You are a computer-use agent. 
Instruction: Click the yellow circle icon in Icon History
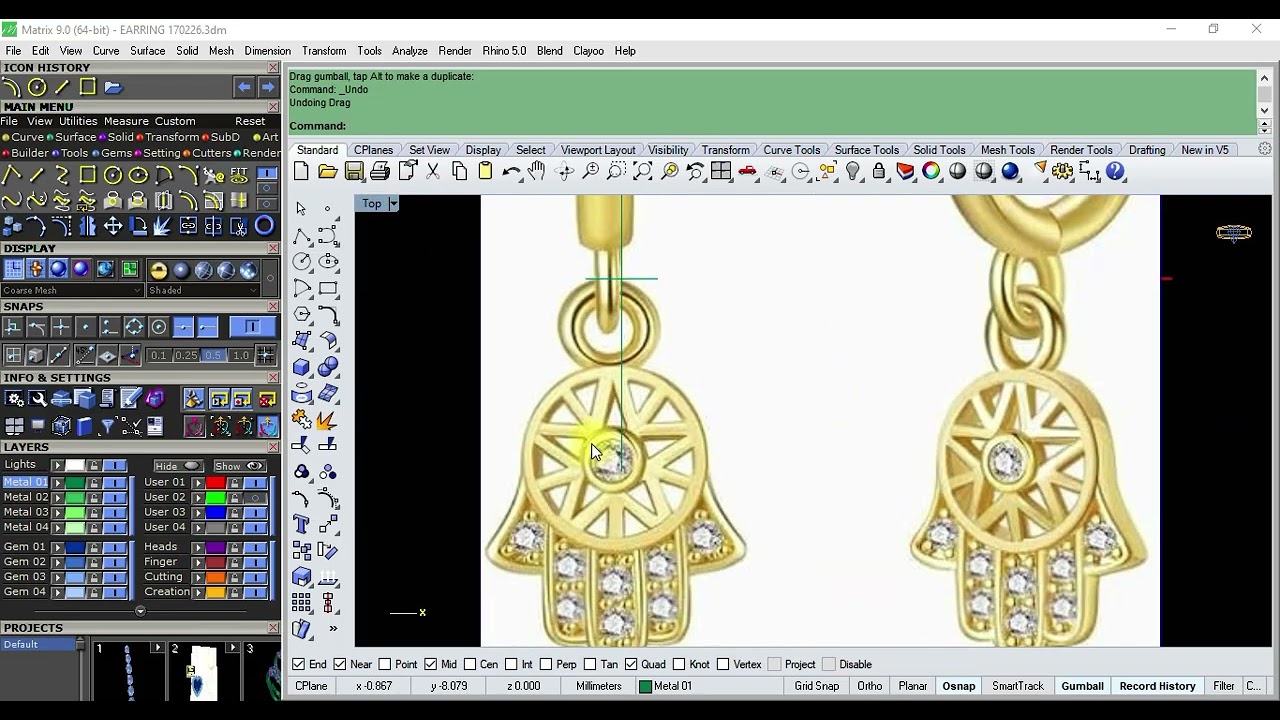point(37,87)
